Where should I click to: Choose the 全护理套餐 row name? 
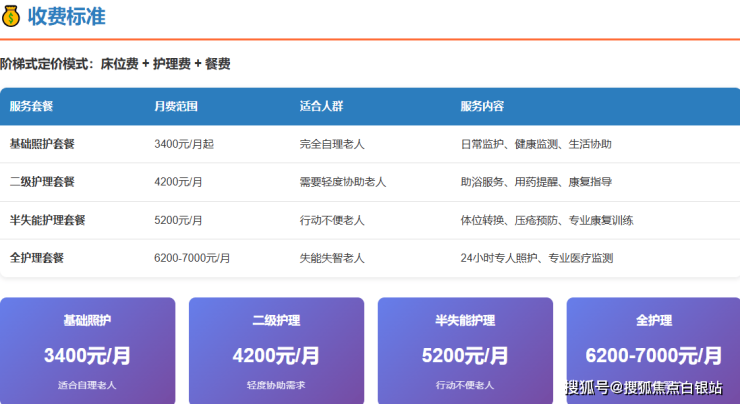[x=37, y=258]
